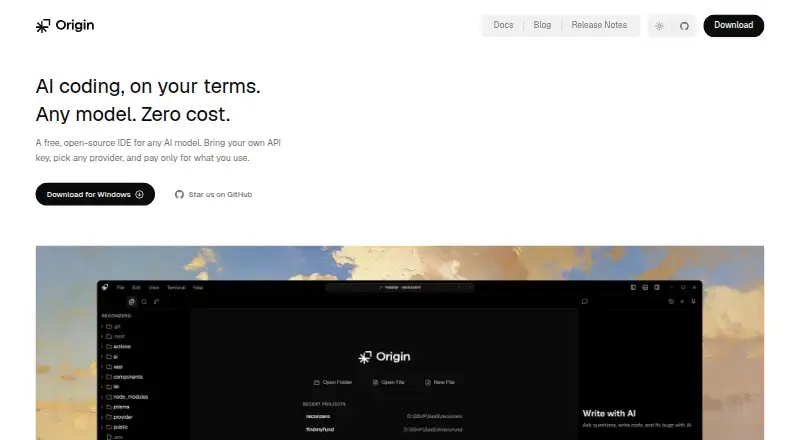This screenshot has height=440, width=800.
Task: Expand the node_modules folder
Action: (125, 397)
